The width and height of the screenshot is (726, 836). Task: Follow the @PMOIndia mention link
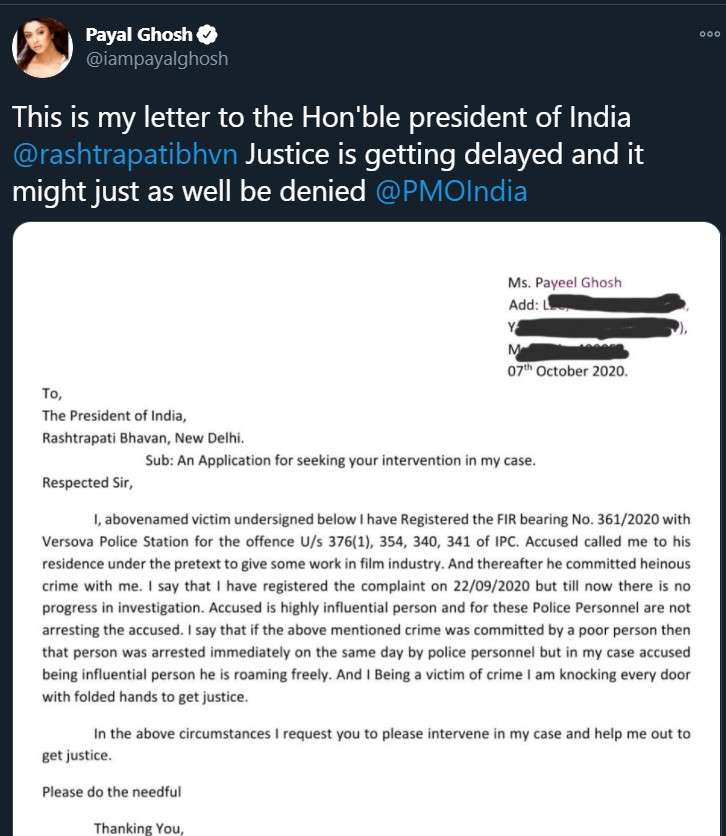[451, 191]
